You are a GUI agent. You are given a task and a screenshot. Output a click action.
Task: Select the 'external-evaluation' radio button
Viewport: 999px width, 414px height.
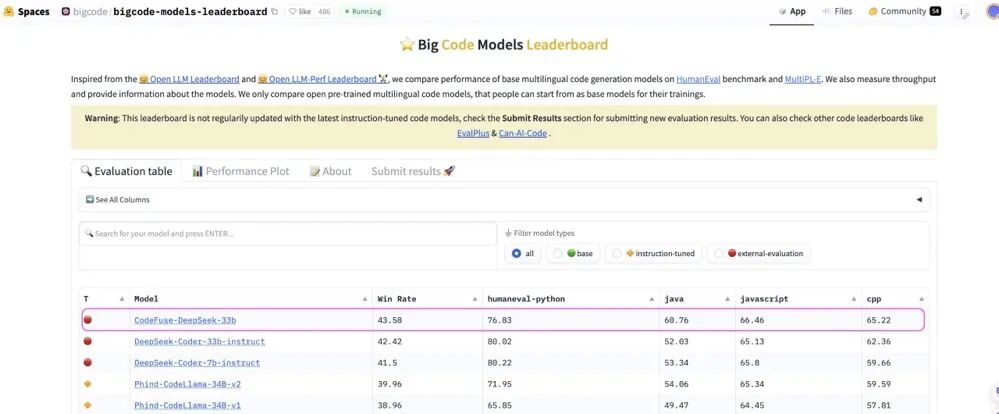(719, 253)
